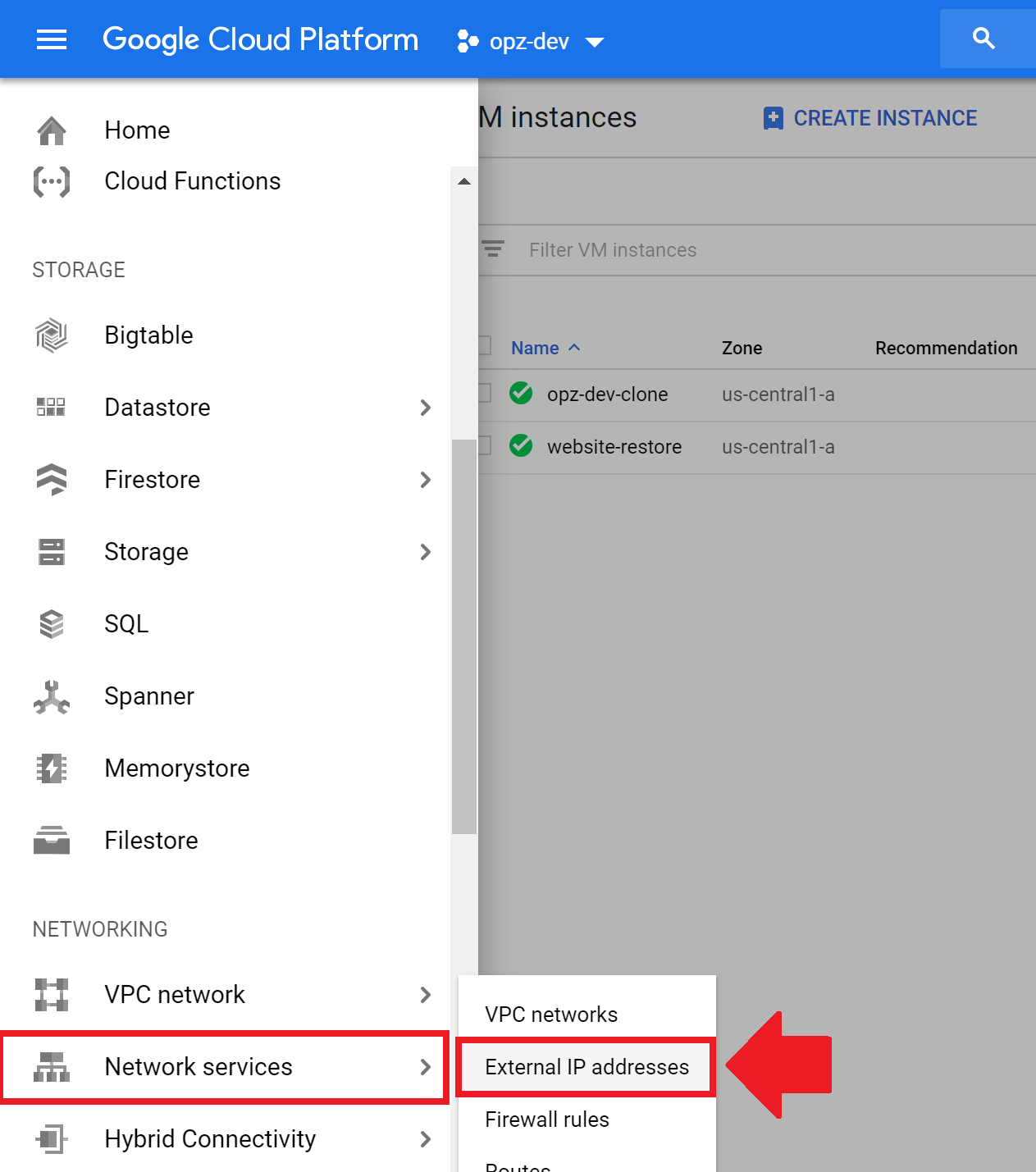Expand the Firestore submenu chevron

pos(425,480)
